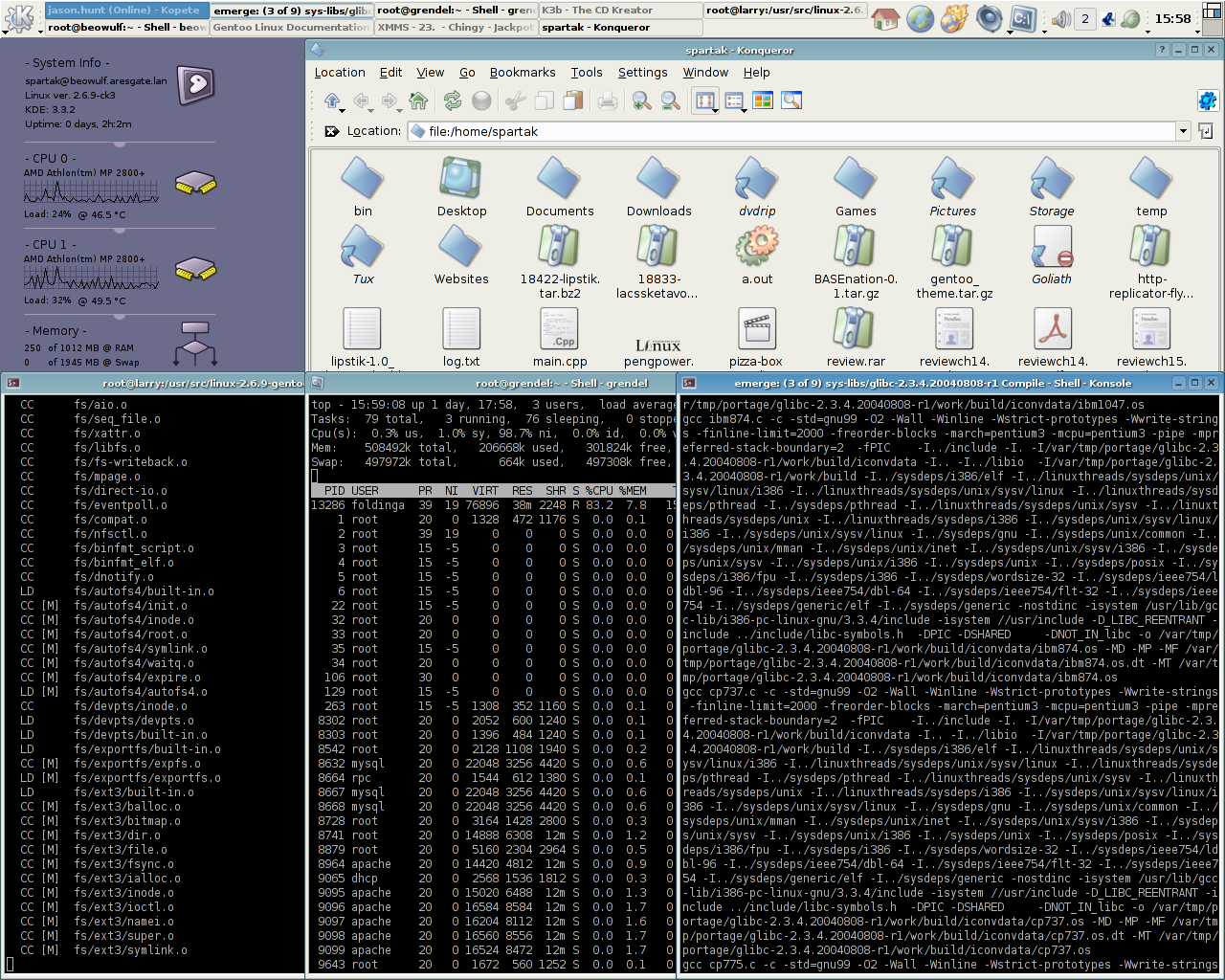Screen dimensions: 1225x980
Task: Click the Zoom In magnifier icon
Action: click(x=642, y=100)
